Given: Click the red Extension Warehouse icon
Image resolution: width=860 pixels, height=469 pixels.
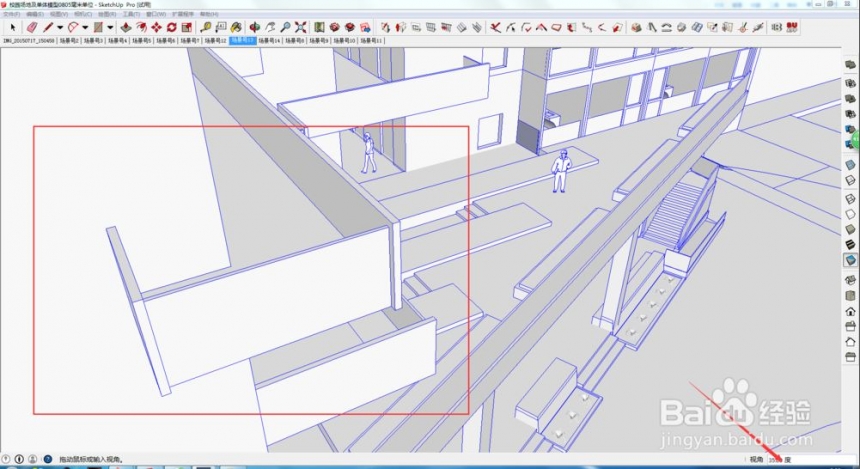Looking at the screenshot, I should click(x=350, y=27).
